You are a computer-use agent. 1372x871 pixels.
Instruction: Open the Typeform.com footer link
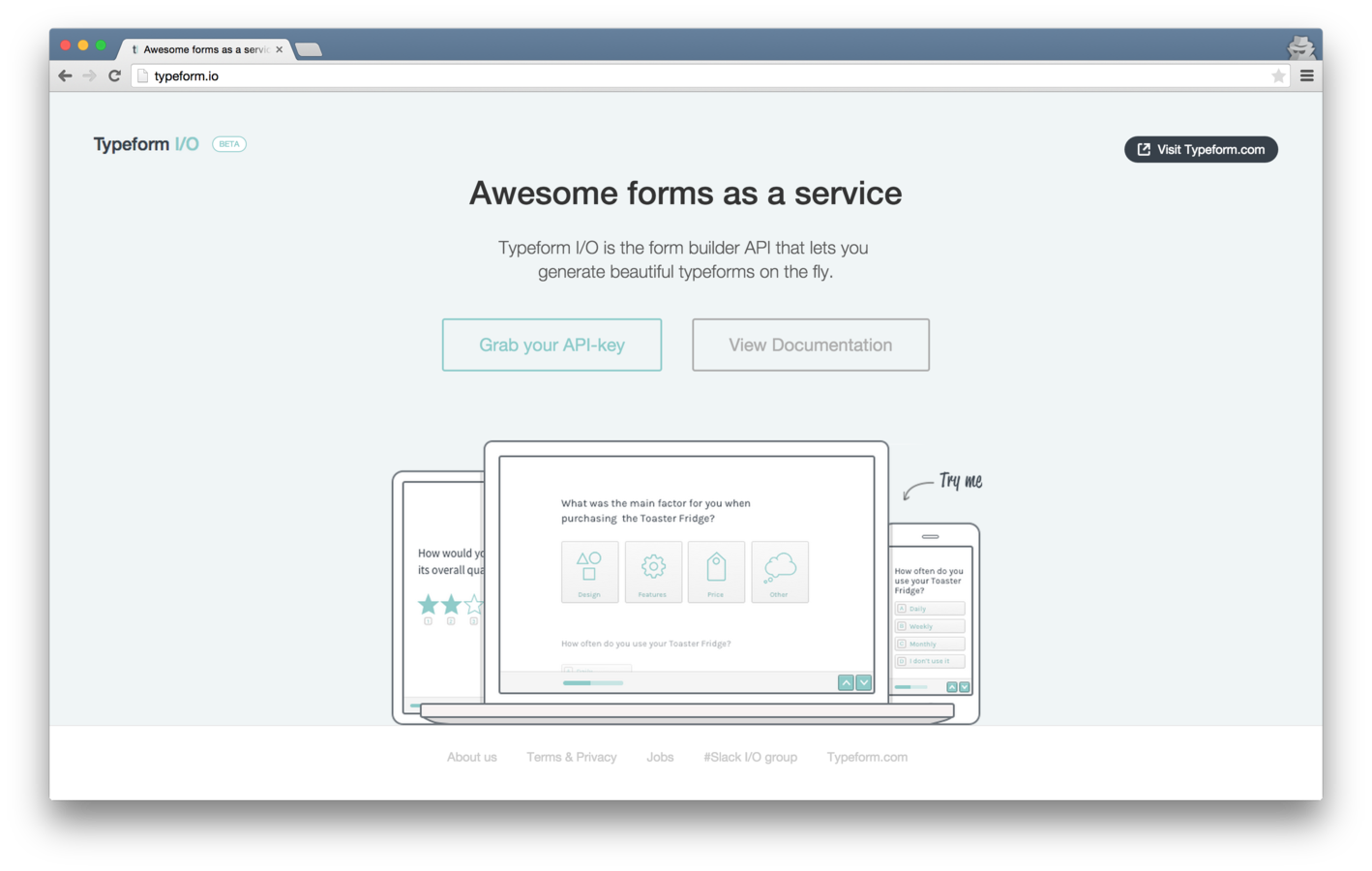click(x=867, y=757)
